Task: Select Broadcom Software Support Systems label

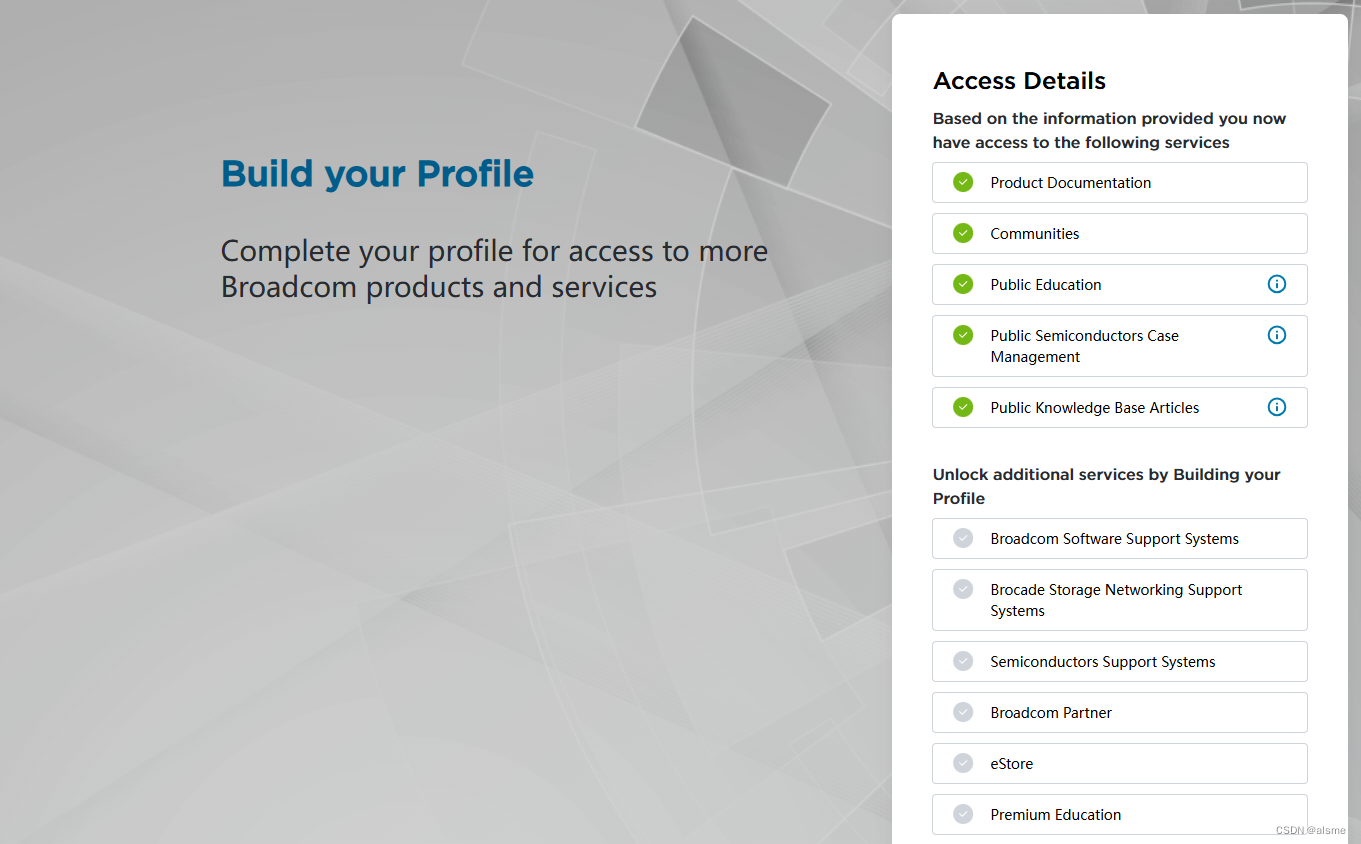Action: click(x=1115, y=539)
